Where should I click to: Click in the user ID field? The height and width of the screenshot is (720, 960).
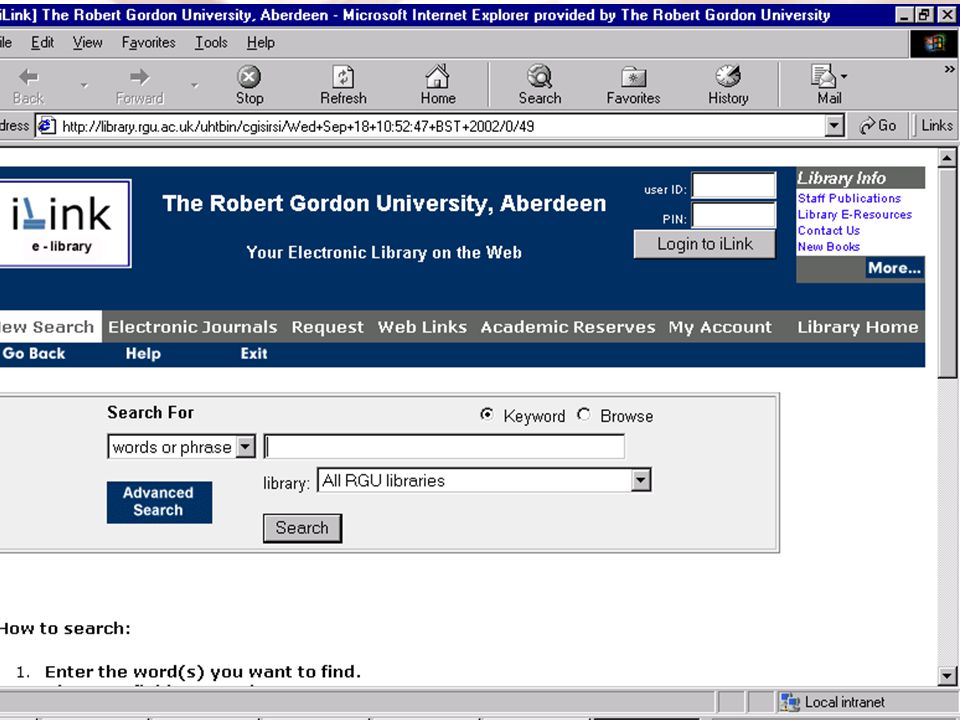(x=733, y=186)
